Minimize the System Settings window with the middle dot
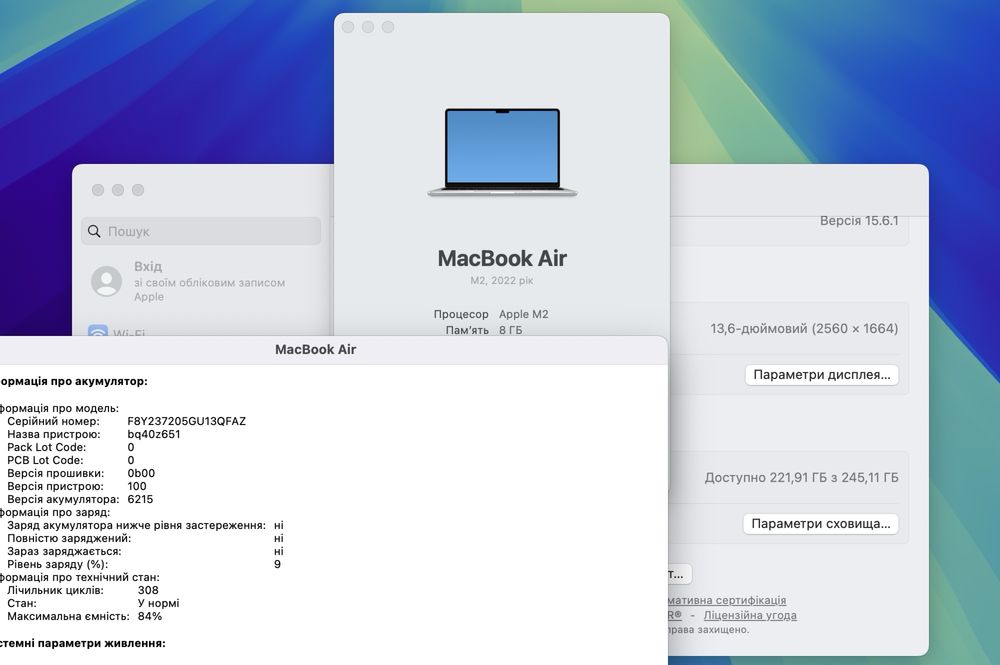The image size is (1000, 665). coord(118,190)
